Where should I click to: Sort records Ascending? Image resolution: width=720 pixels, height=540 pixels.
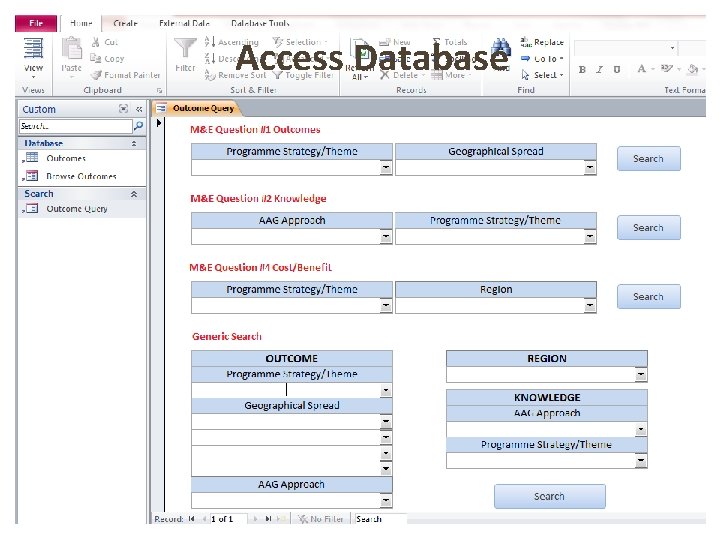click(232, 42)
